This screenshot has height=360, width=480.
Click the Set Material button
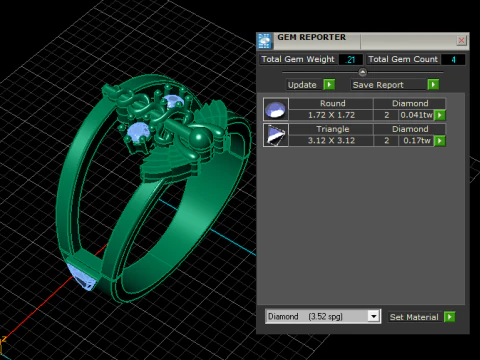pos(414,317)
